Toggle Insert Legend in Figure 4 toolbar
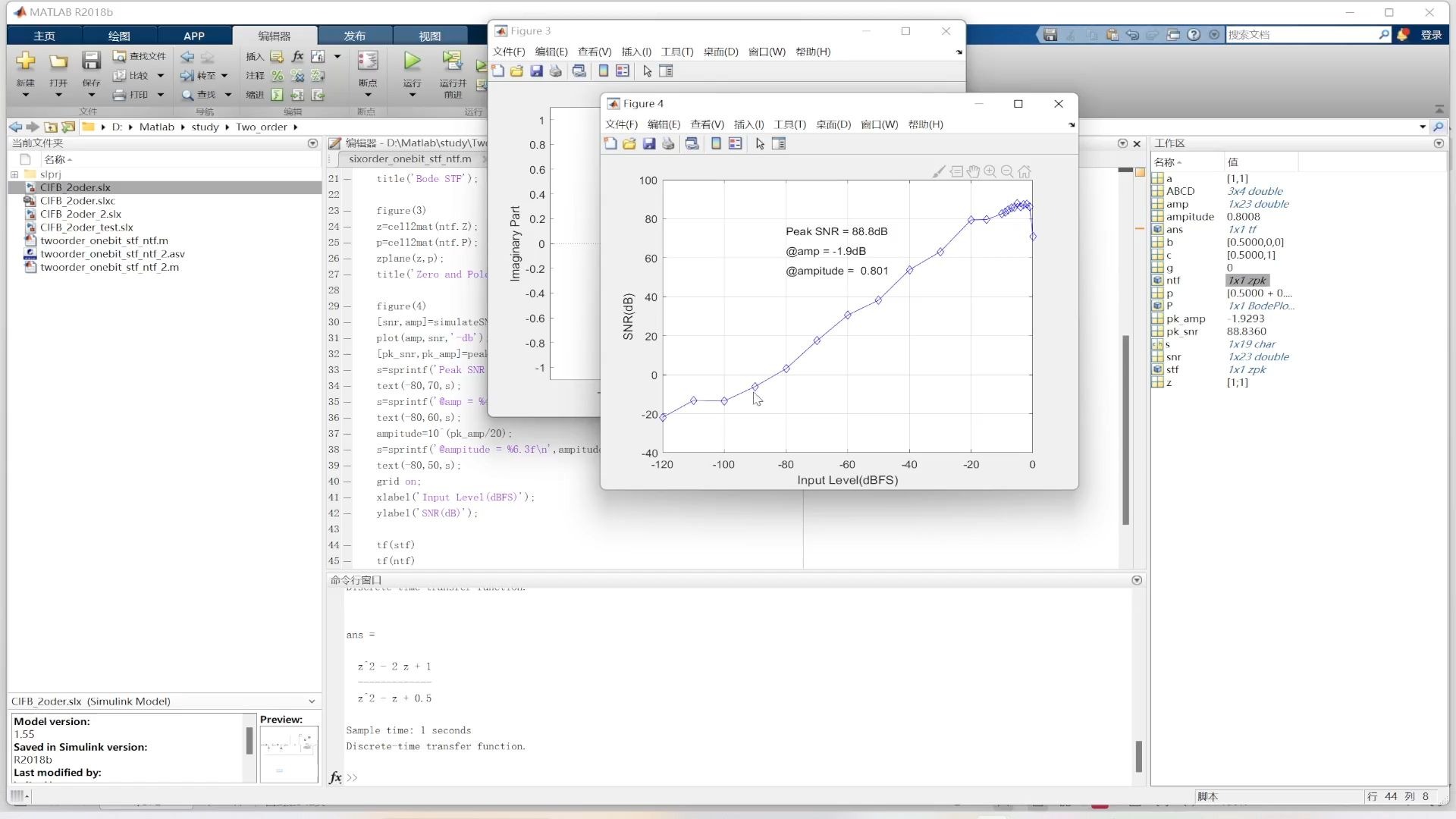The image size is (1456, 819). coord(735,144)
